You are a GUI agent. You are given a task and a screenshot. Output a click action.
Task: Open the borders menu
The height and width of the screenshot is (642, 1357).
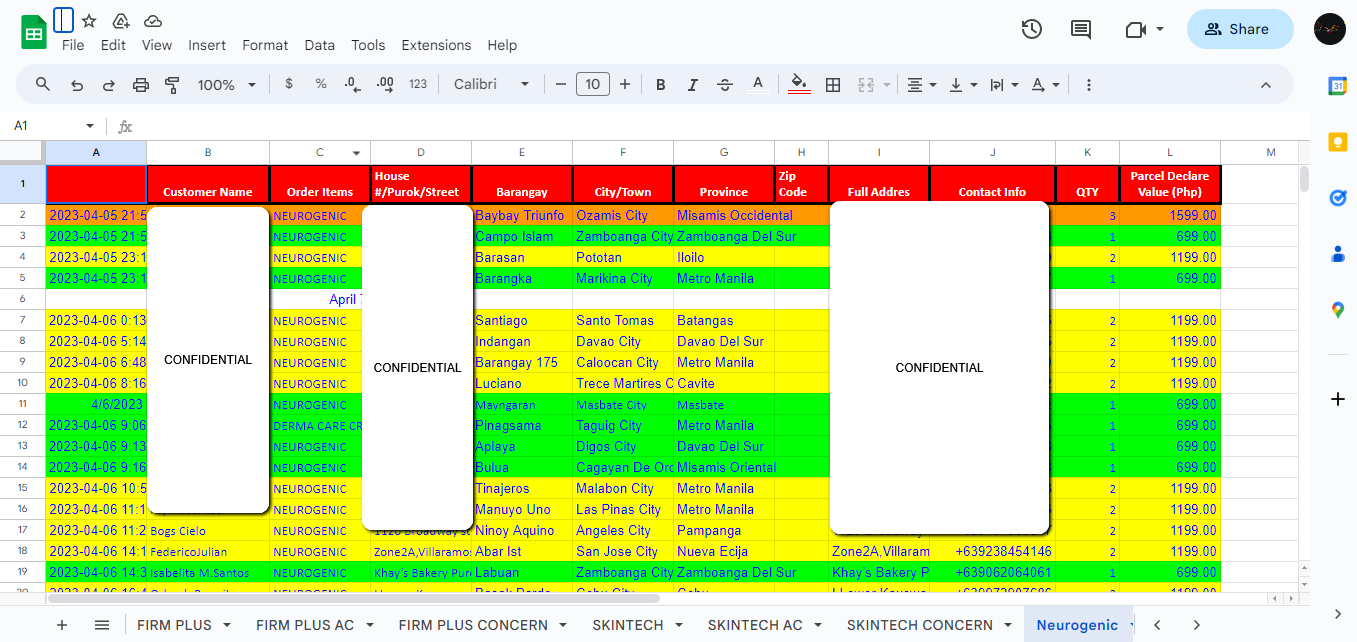click(832, 85)
